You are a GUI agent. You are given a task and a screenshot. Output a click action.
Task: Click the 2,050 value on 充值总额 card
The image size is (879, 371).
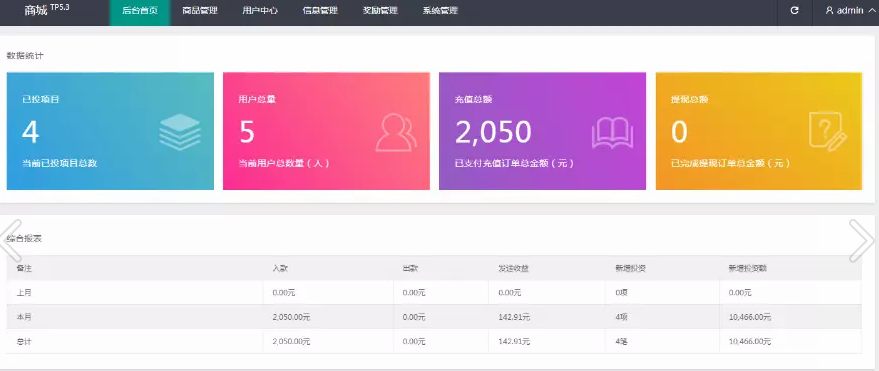pyautogui.click(x=493, y=132)
